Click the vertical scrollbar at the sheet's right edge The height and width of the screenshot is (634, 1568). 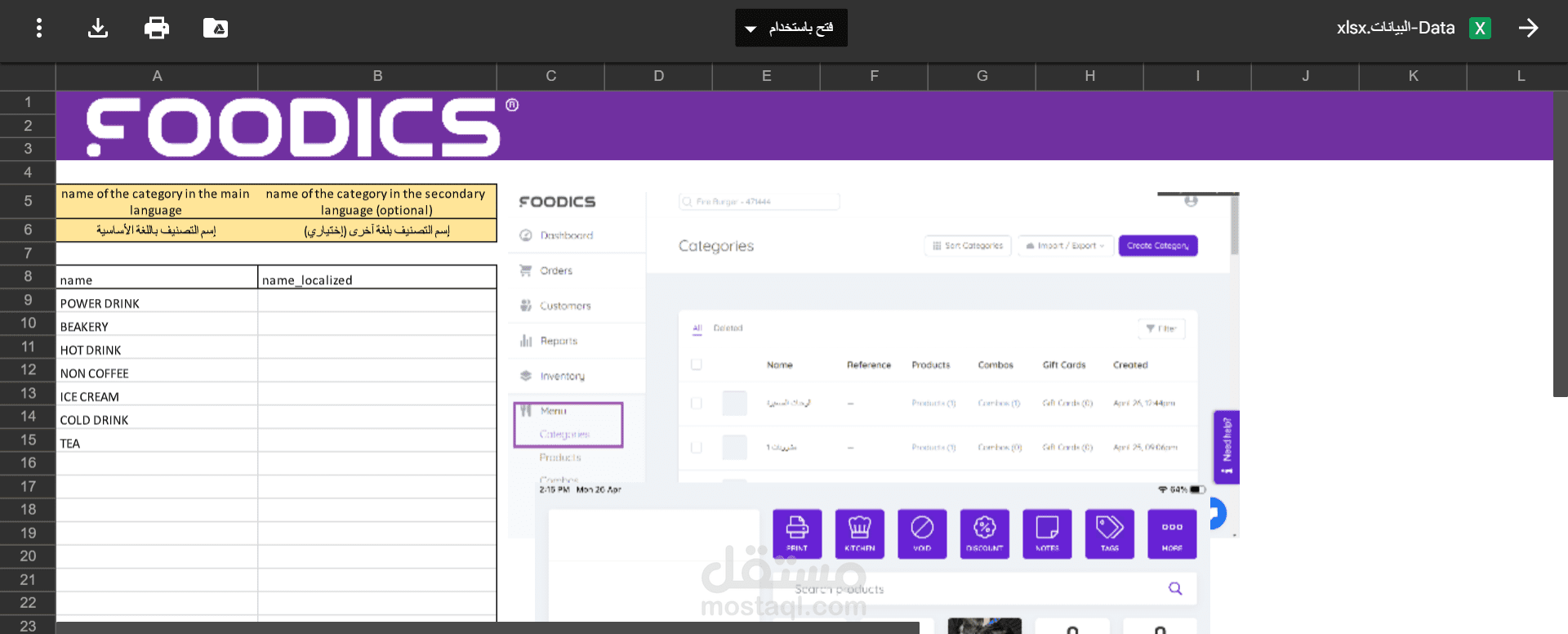coord(1561,243)
